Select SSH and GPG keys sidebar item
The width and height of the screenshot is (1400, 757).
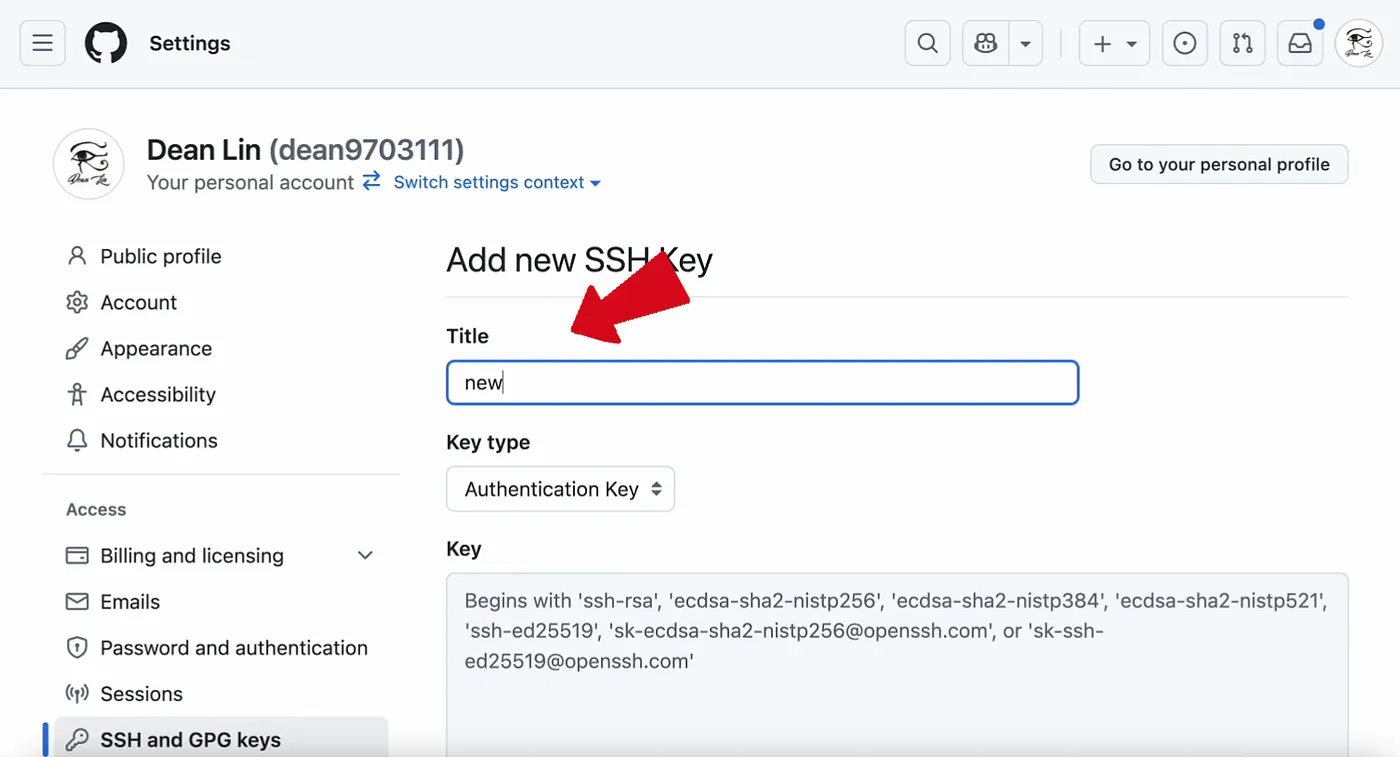pyautogui.click(x=190, y=740)
